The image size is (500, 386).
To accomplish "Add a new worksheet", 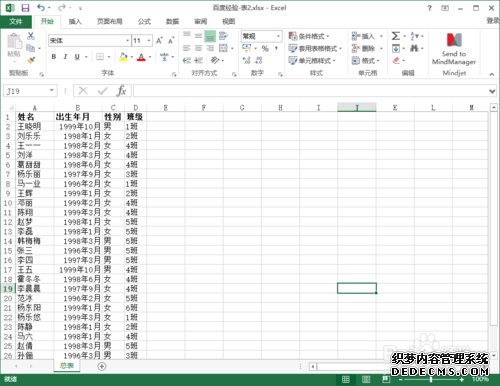I will (x=102, y=366).
